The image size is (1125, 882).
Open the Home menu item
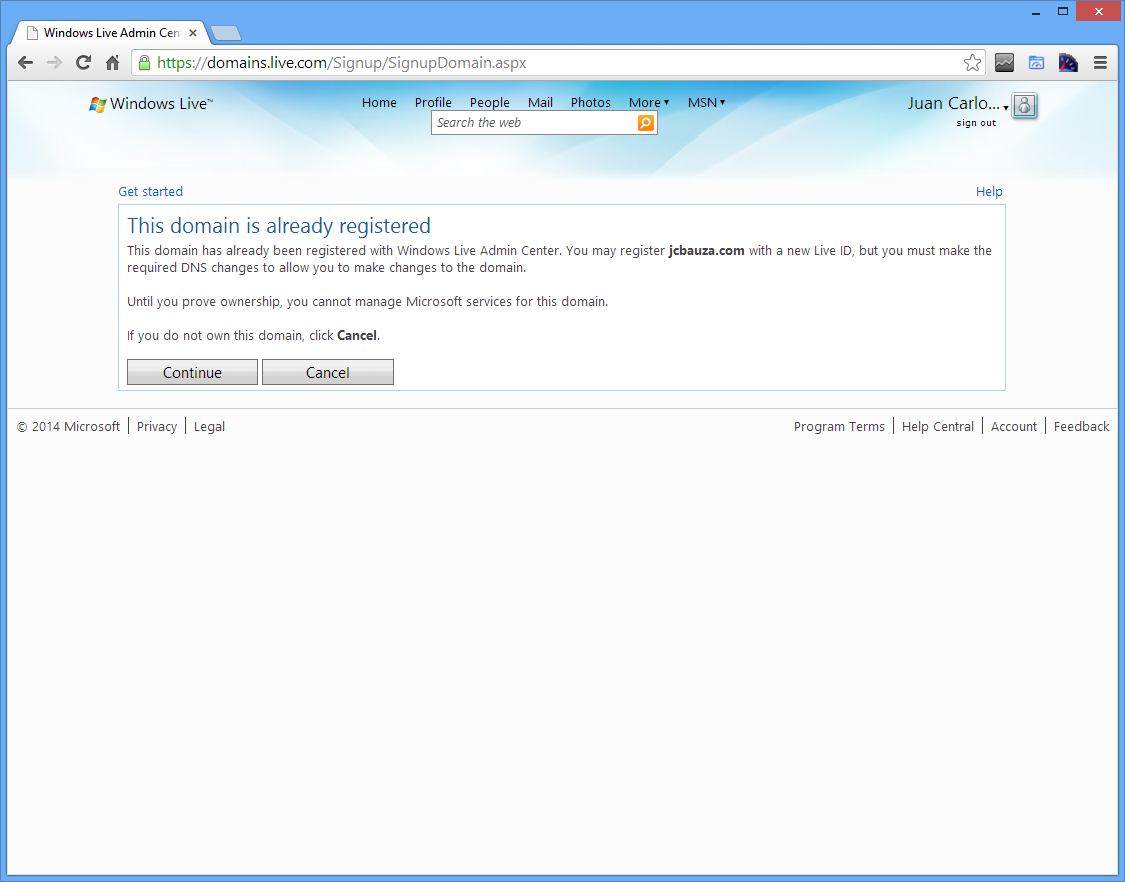(x=379, y=103)
